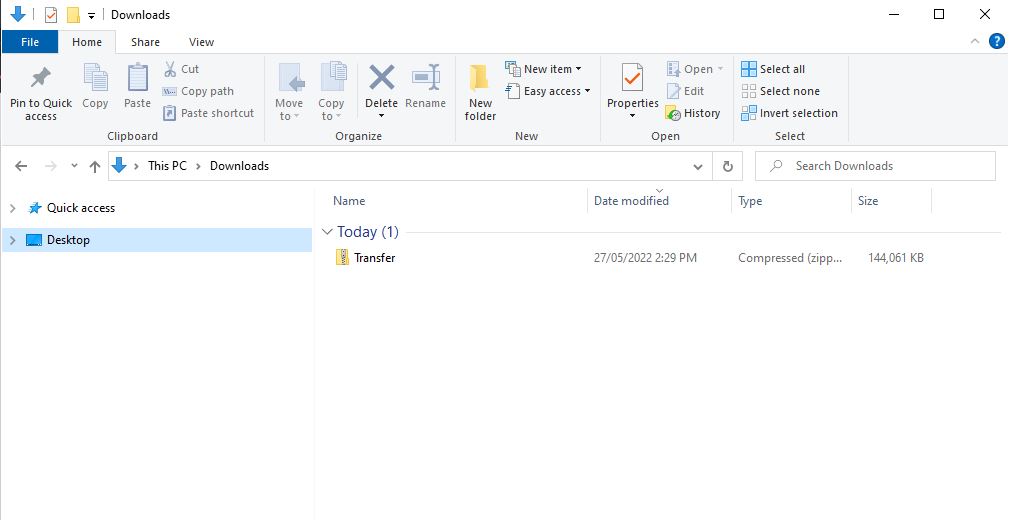The height and width of the screenshot is (520, 1009).
Task: Select Quick access in navigation pane
Action: coord(80,208)
